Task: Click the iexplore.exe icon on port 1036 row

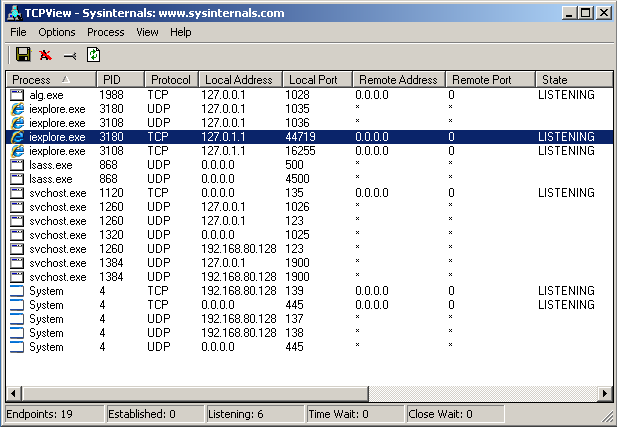Action: coord(17,123)
